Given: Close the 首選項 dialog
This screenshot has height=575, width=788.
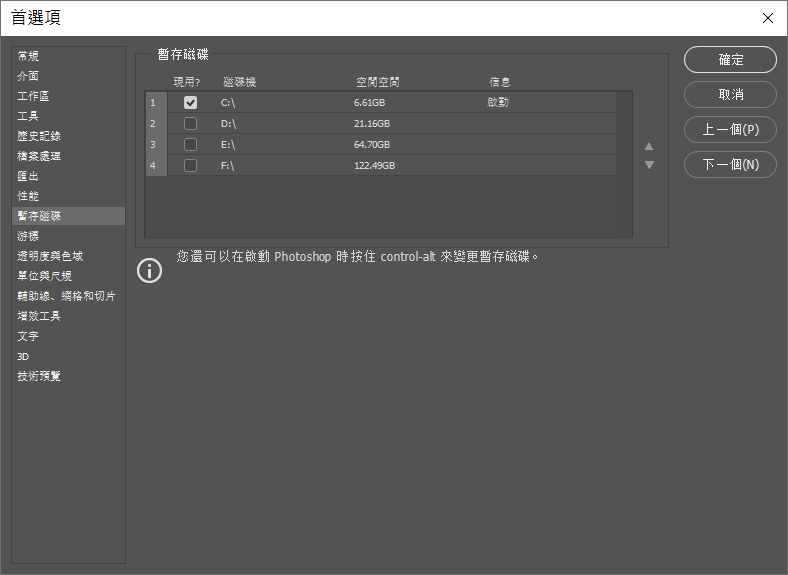Looking at the screenshot, I should (767, 18).
